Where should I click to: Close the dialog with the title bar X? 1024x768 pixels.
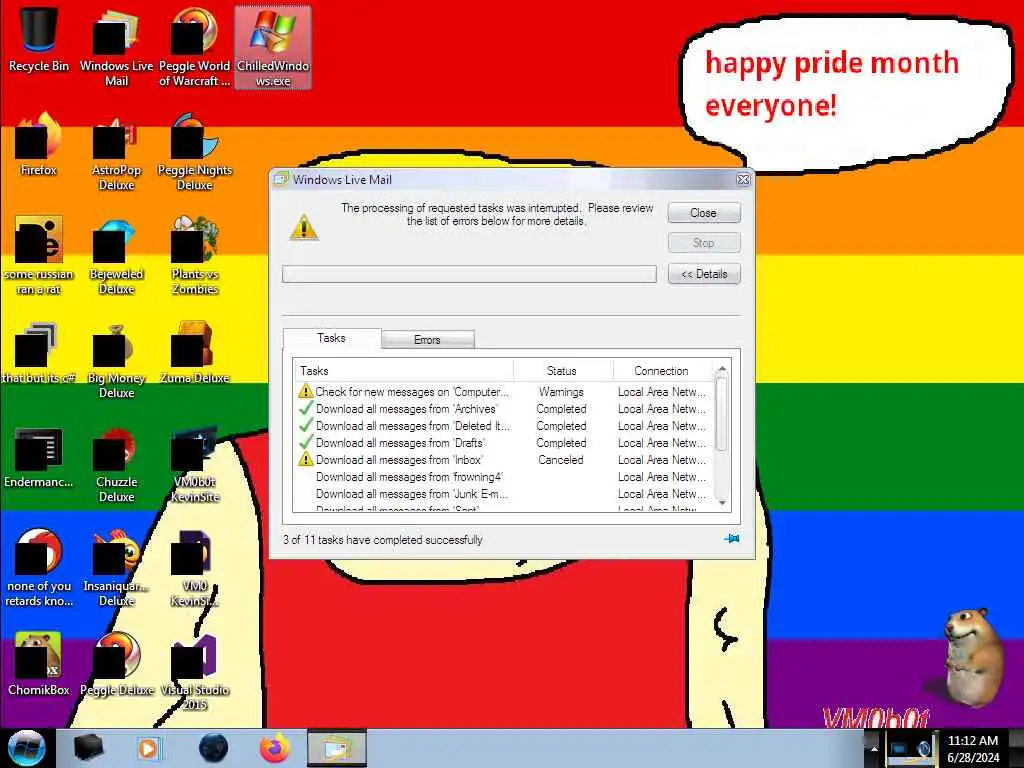(743, 180)
